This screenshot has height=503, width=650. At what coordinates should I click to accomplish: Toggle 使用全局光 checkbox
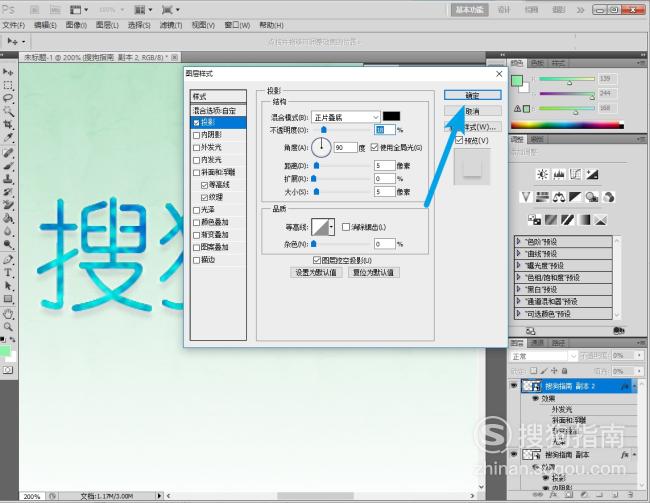(x=374, y=147)
